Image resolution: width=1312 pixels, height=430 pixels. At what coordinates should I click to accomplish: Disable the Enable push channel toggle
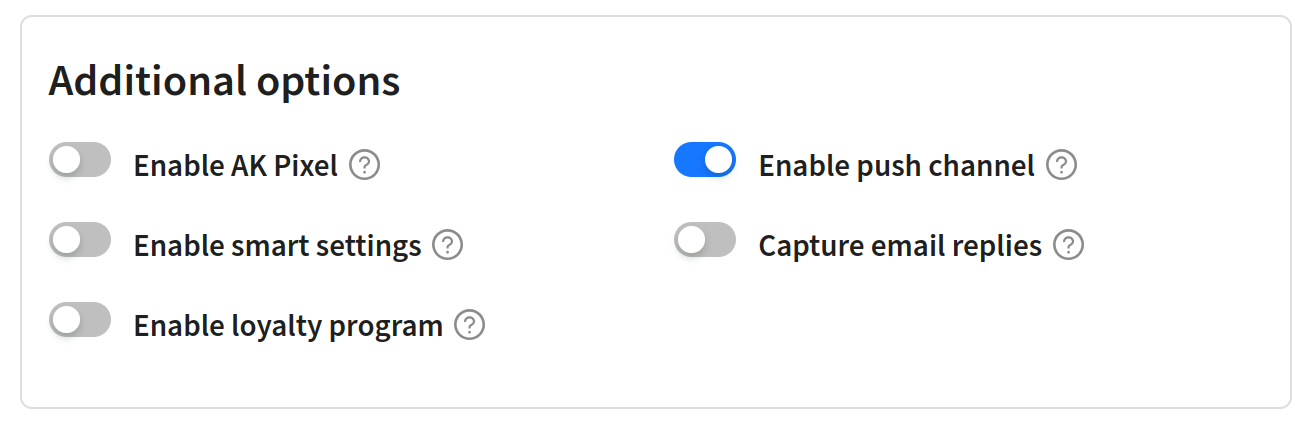(x=705, y=160)
